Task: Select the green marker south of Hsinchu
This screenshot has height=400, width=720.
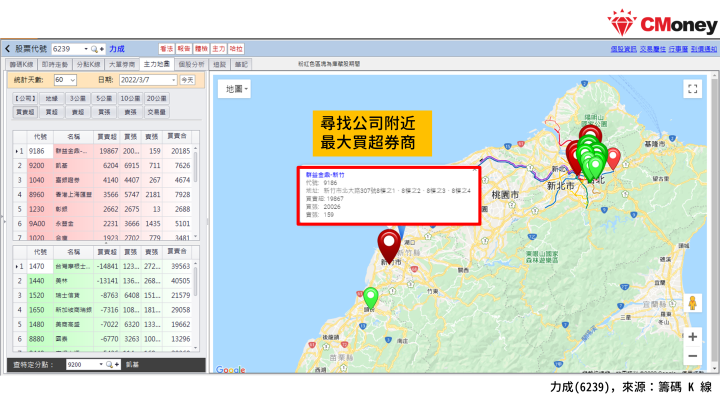Action: pos(371,298)
